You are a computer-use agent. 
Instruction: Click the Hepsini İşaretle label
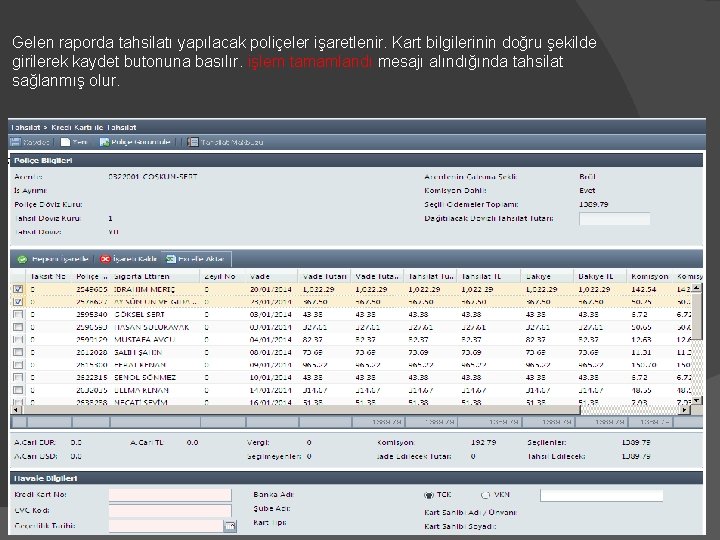pos(60,259)
